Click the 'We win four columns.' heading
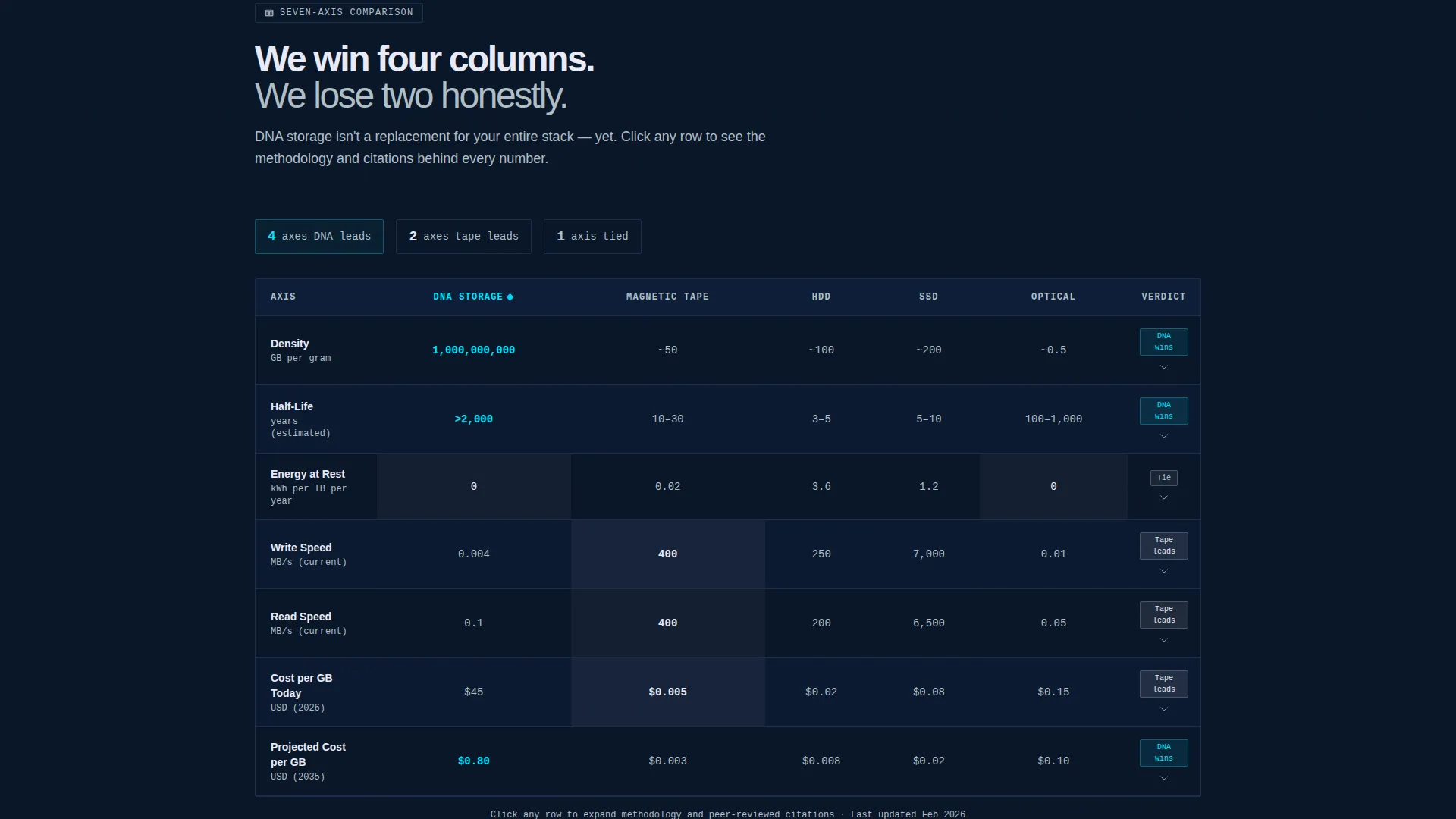The width and height of the screenshot is (1456, 819). [425, 59]
